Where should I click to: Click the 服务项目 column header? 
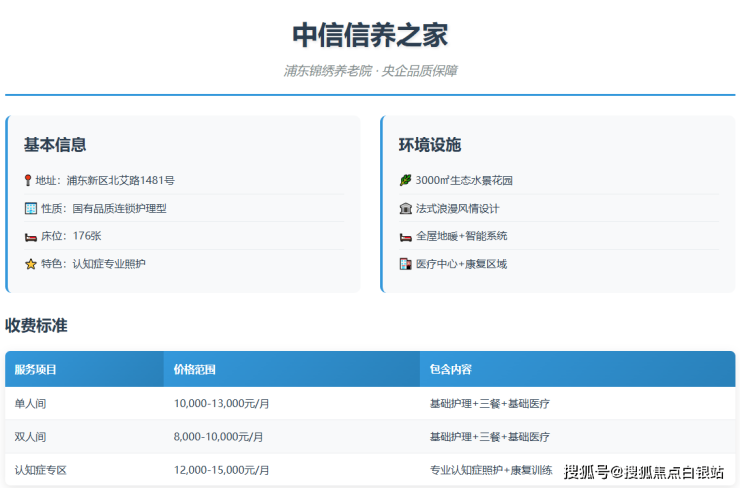36,370
